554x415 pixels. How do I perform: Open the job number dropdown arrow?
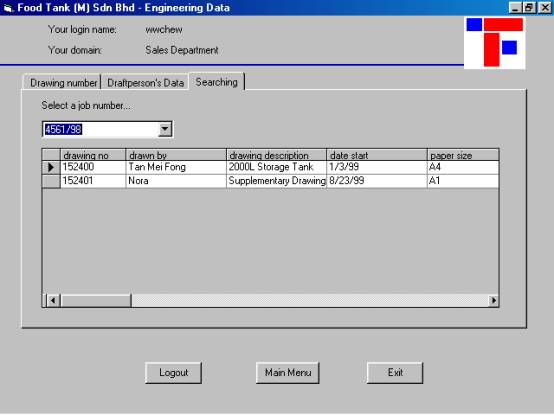(165, 129)
